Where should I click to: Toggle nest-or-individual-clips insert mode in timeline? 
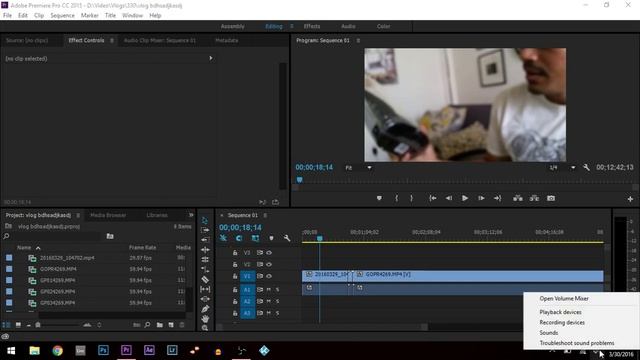tap(223, 238)
